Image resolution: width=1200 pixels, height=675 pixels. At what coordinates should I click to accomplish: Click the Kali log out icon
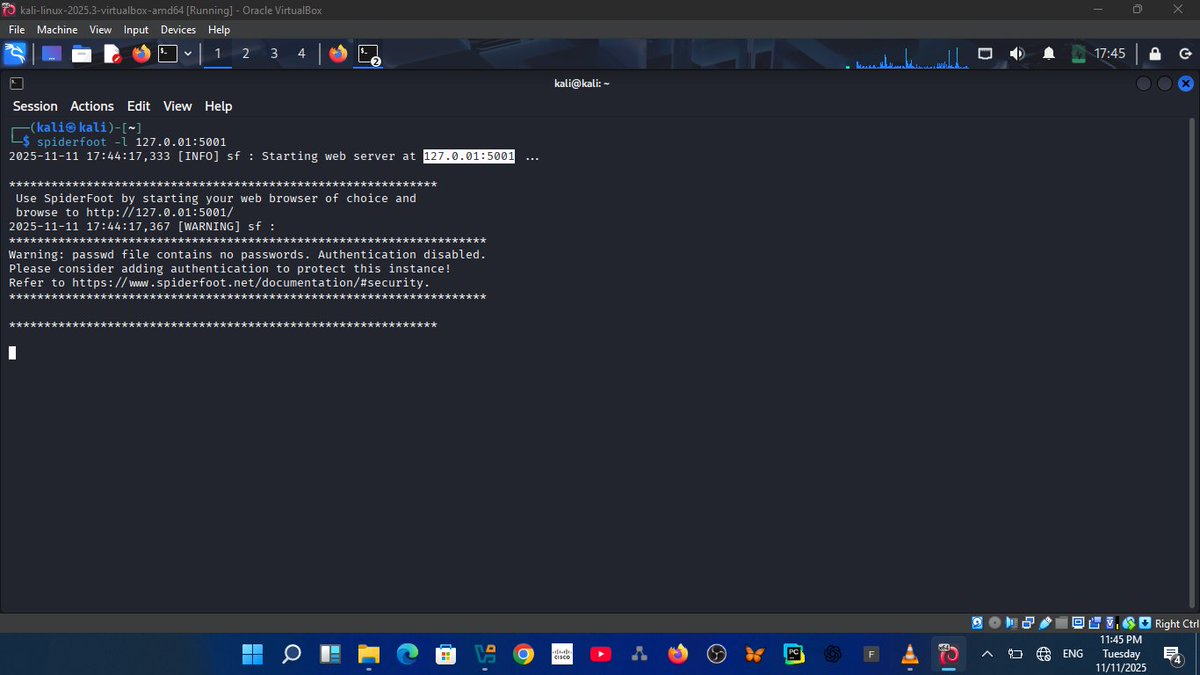1185,54
